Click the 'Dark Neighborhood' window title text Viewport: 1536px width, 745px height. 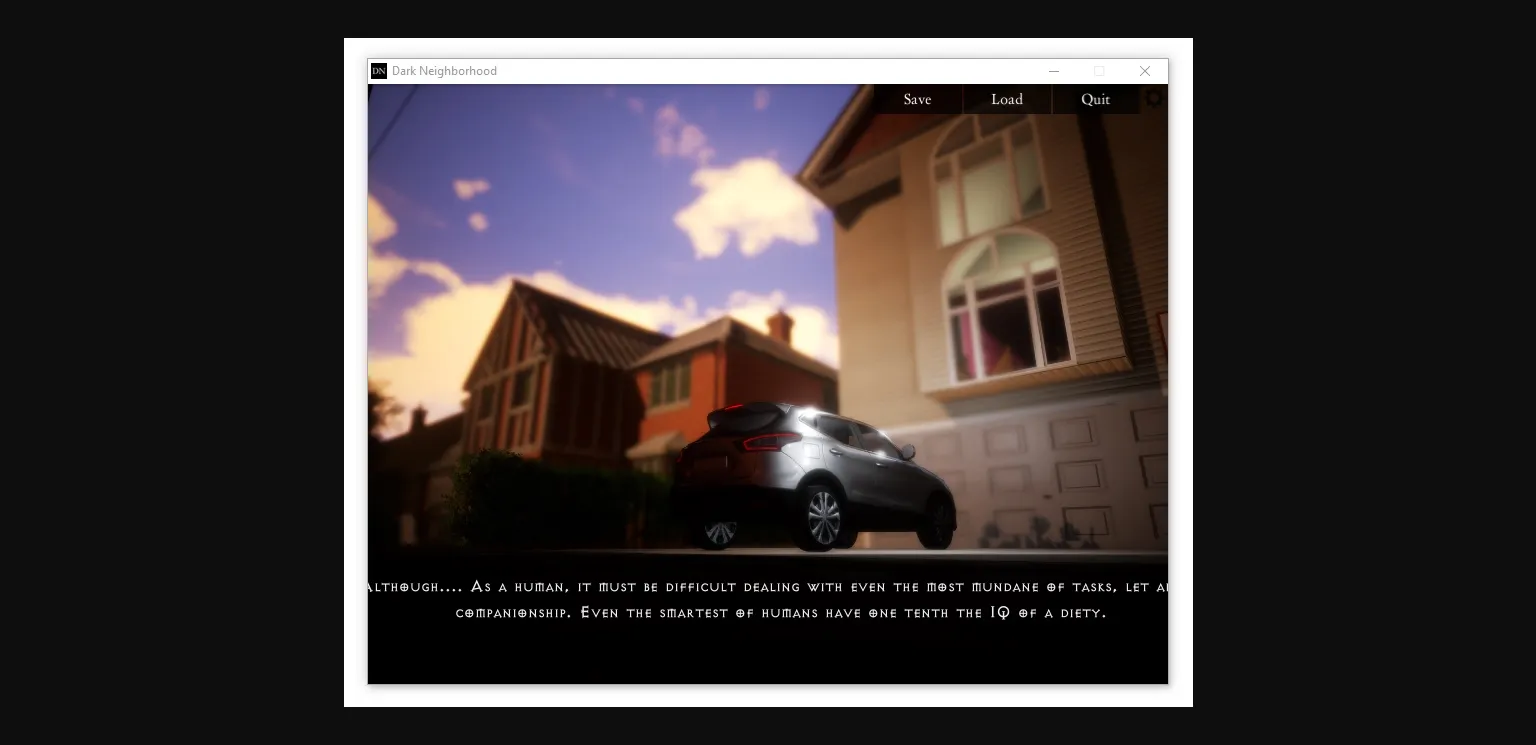(444, 71)
